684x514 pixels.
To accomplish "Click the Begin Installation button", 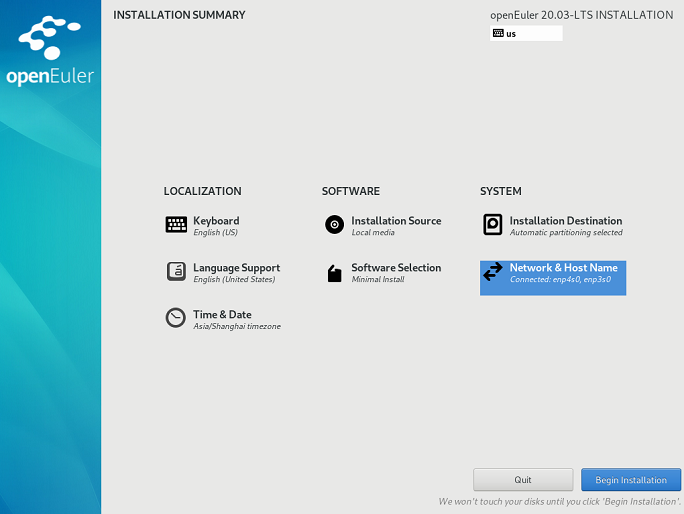I will (630, 480).
